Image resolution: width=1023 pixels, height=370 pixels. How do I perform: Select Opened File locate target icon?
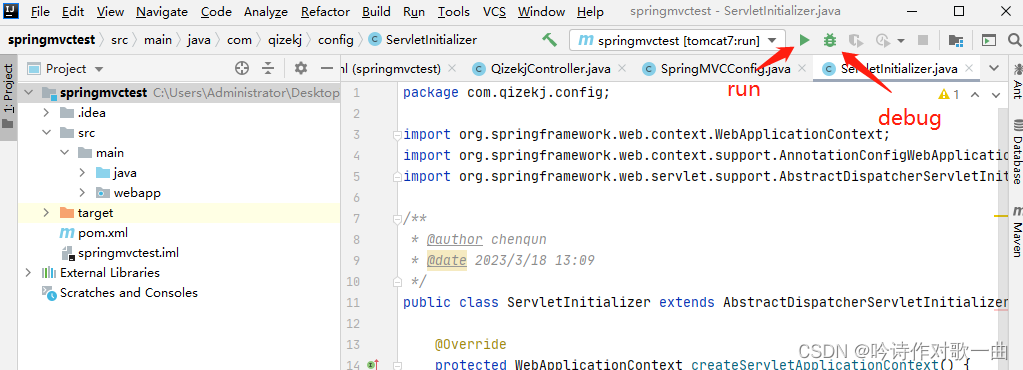point(242,68)
